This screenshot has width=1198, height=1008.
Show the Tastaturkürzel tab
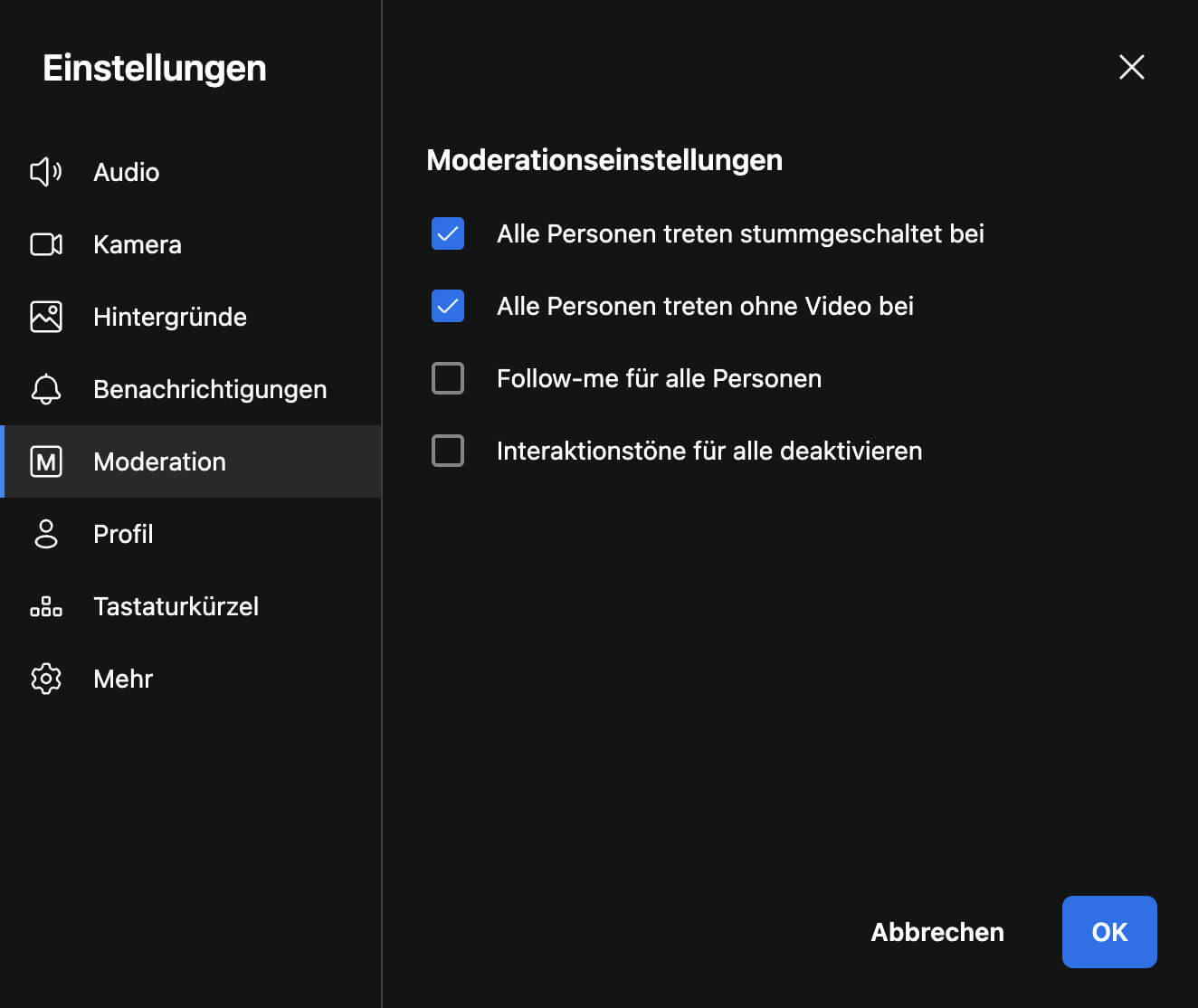tap(191, 606)
